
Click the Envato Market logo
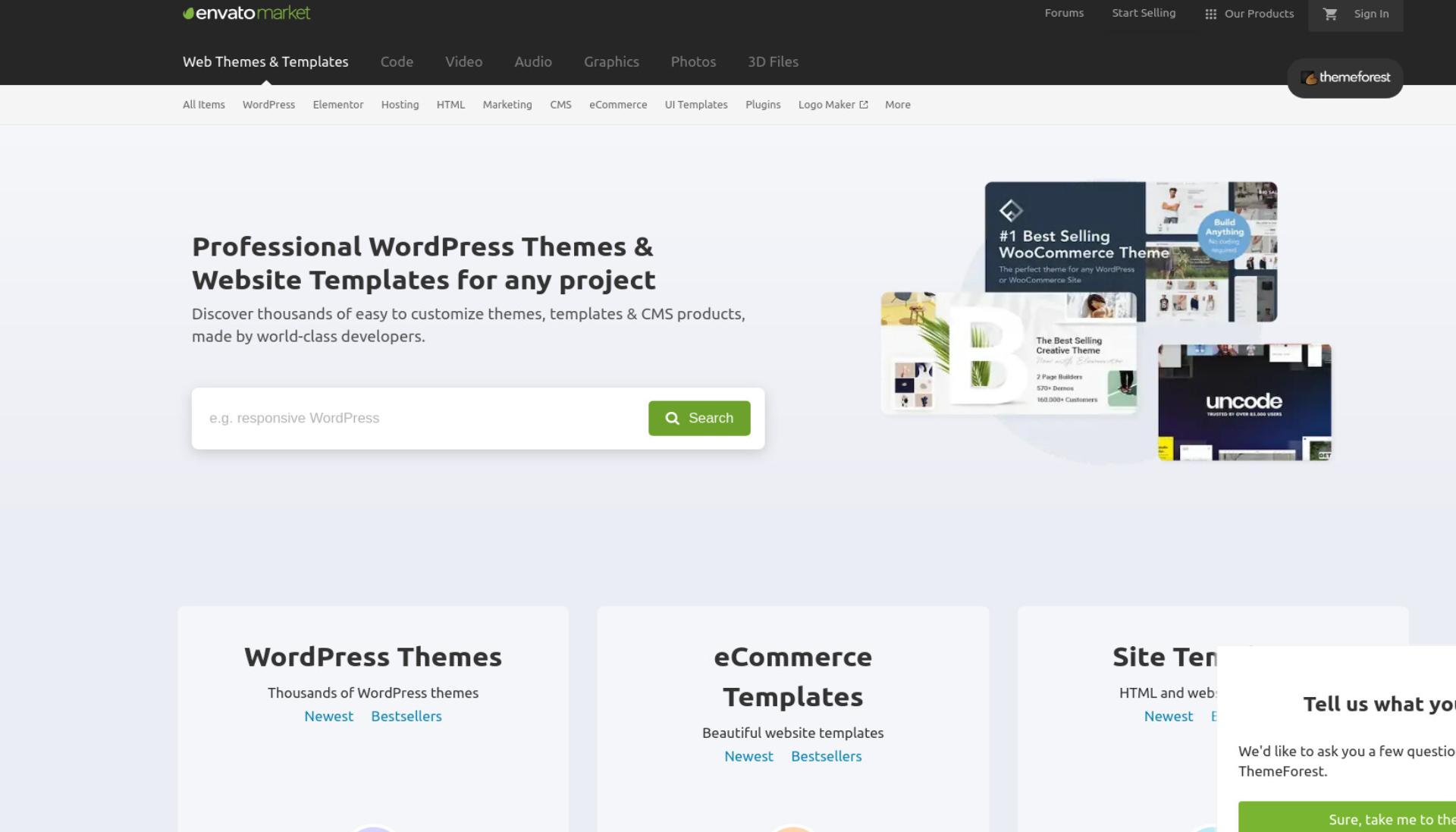(x=246, y=13)
